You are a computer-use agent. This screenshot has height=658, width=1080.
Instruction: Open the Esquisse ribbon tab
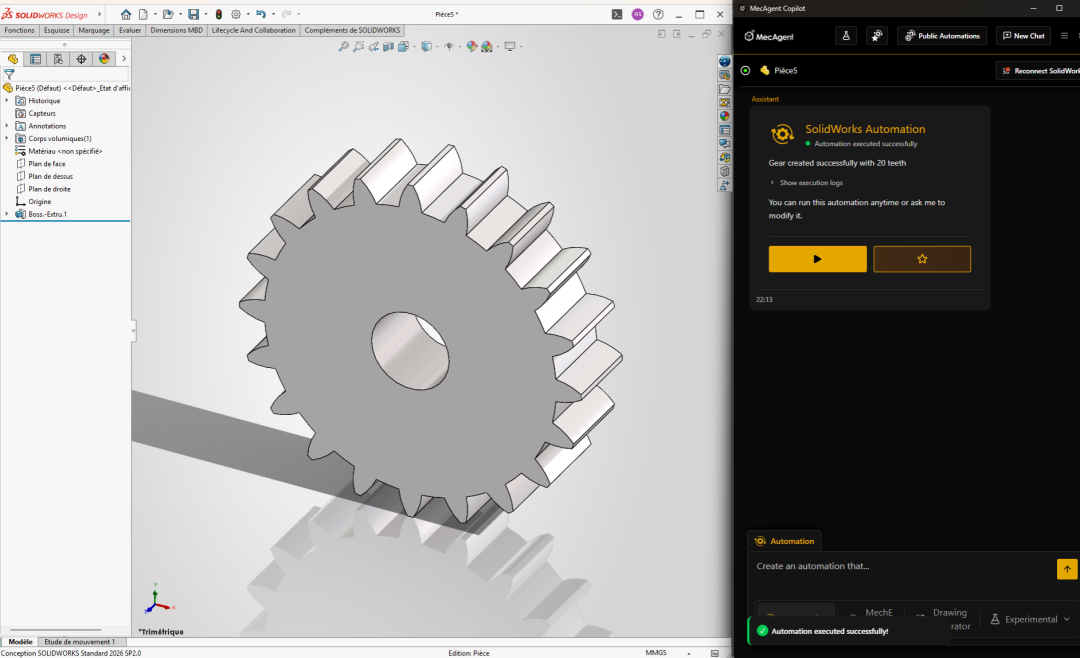(x=56, y=30)
